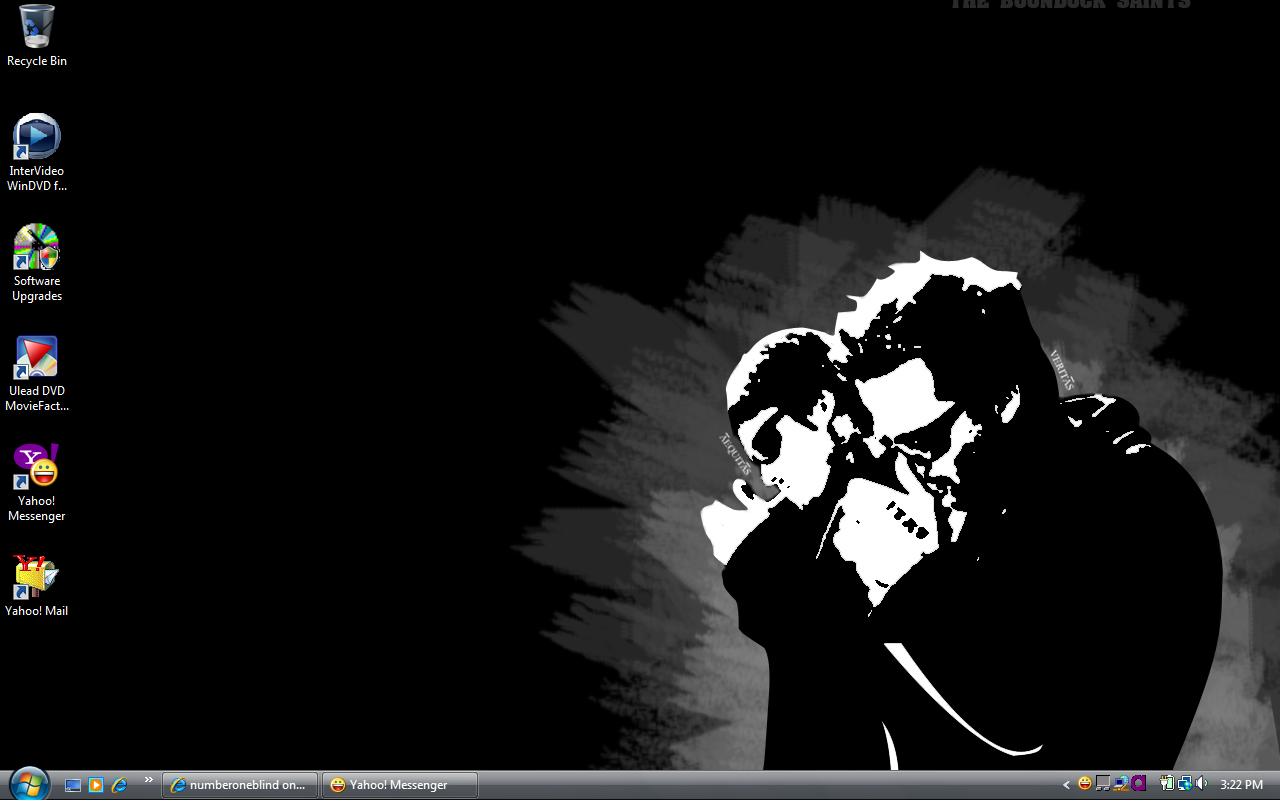Open the Recycle Bin desktop icon

point(37,35)
